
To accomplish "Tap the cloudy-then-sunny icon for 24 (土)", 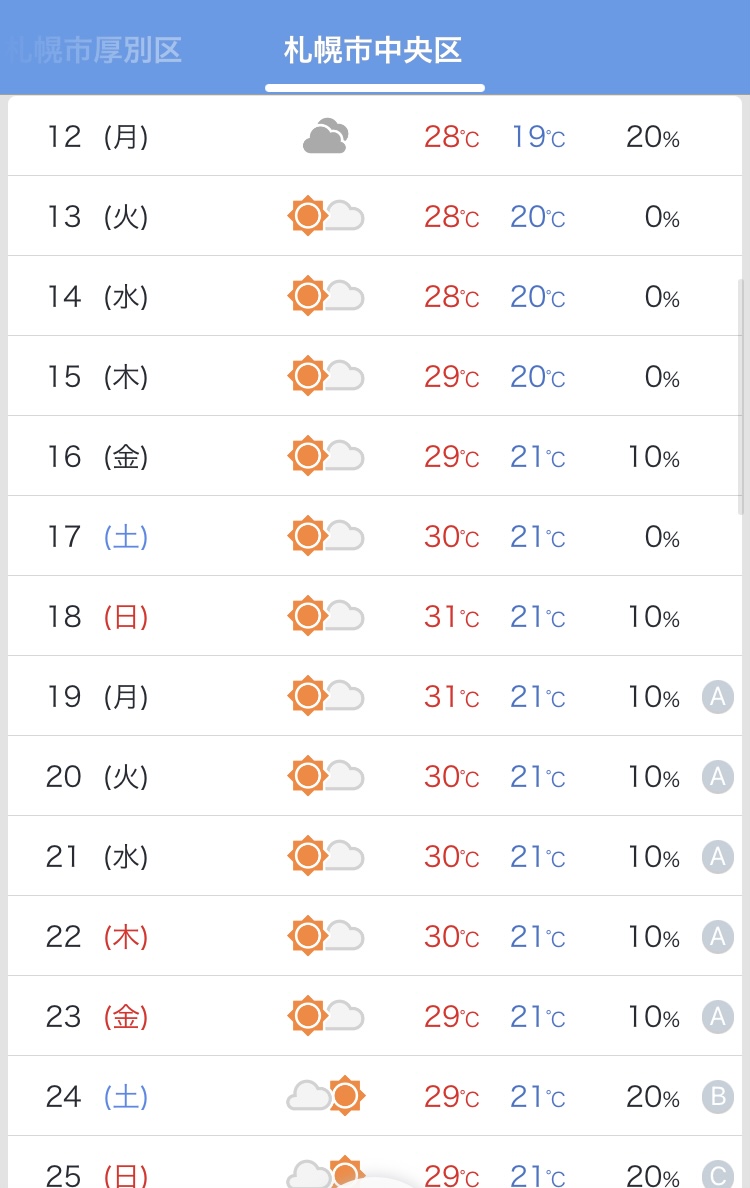I will (x=326, y=1096).
